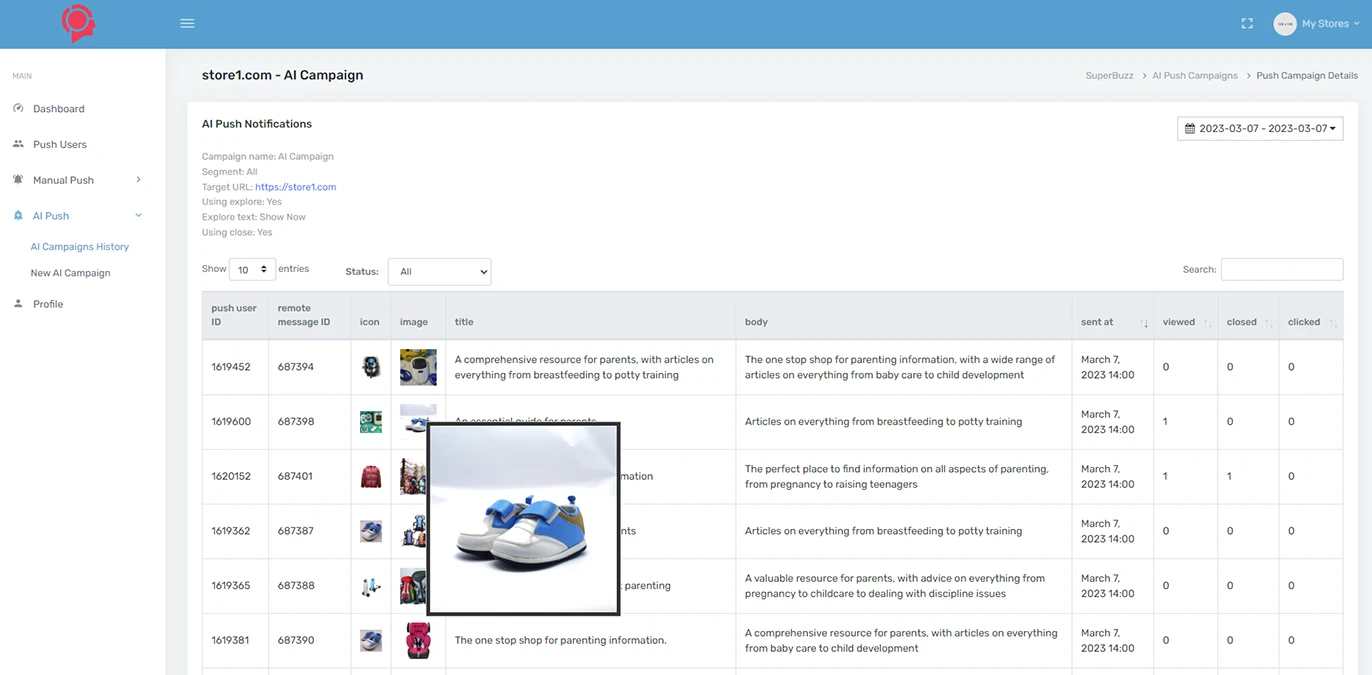Click the SuperBuzz breadcrumb link
This screenshot has height=675, width=1372.
[x=1110, y=76]
